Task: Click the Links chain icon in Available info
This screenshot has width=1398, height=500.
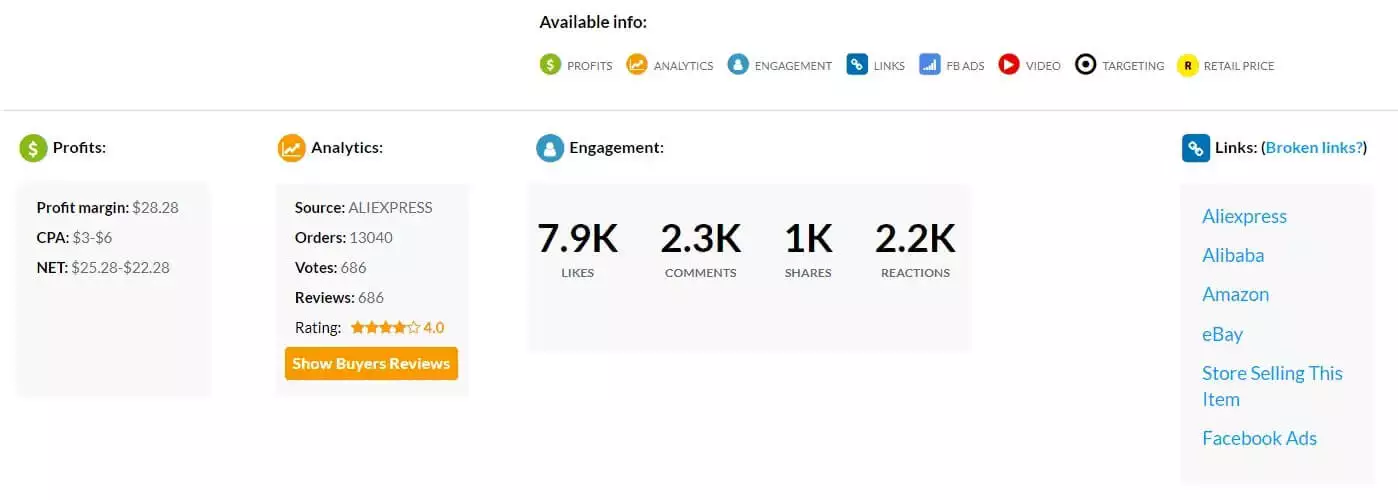Action: [x=856, y=65]
